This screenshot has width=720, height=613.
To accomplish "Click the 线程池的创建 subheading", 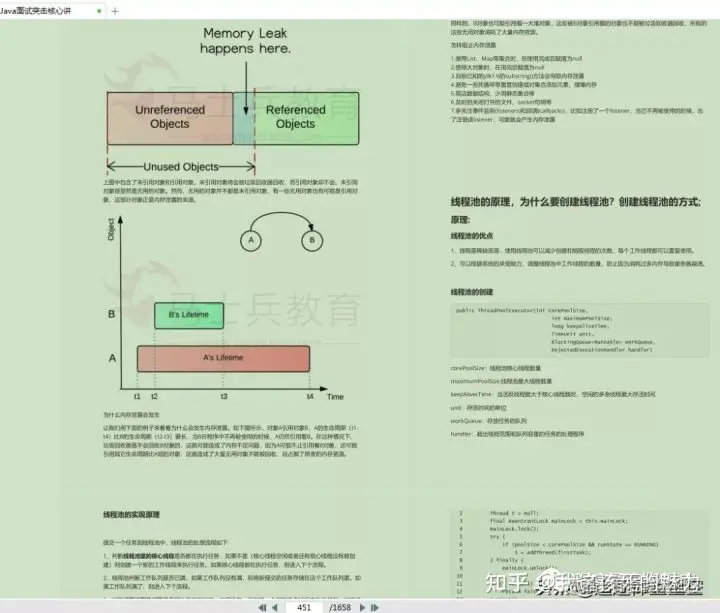I will click(x=472, y=292).
